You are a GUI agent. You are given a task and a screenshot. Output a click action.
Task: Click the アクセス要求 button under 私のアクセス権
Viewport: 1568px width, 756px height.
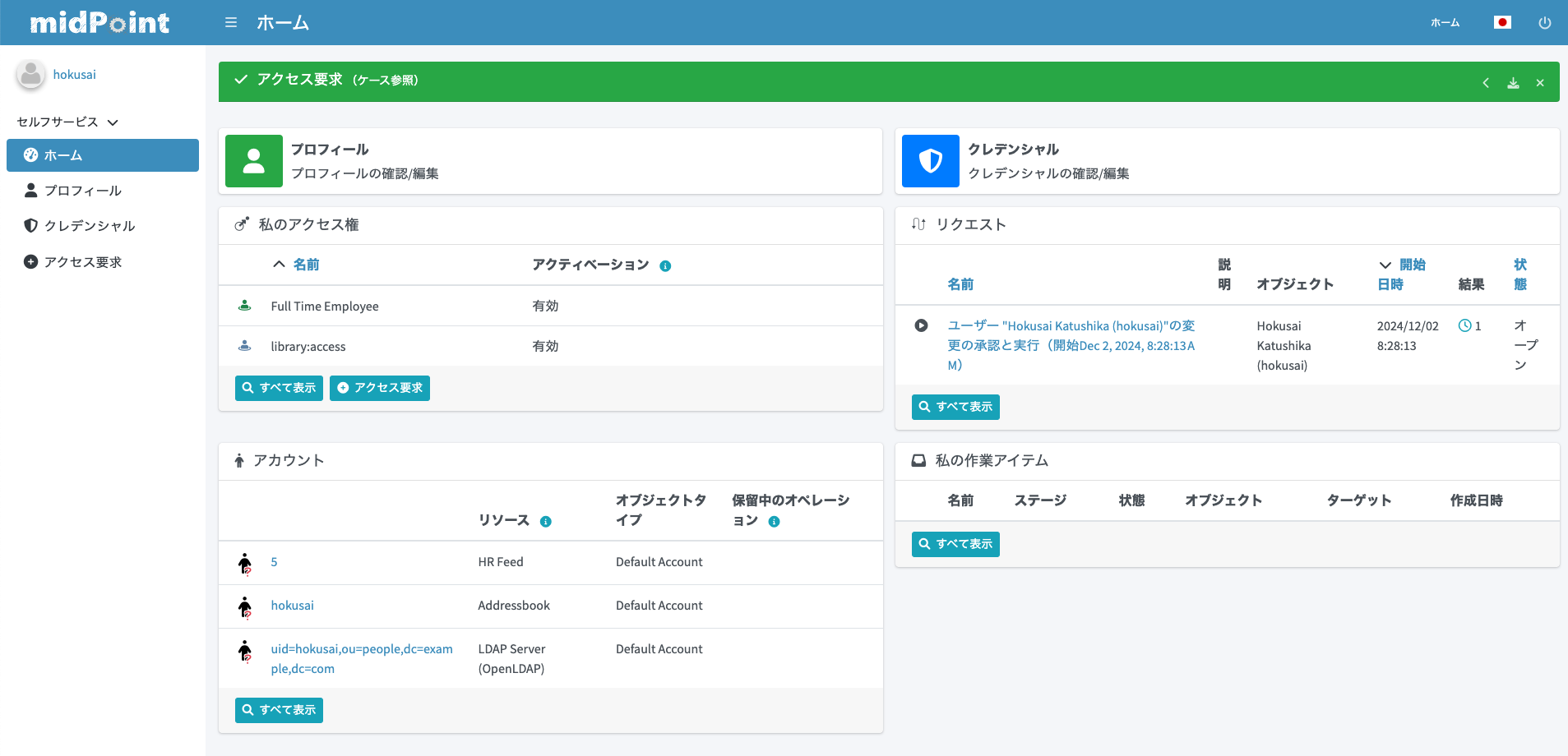(x=380, y=388)
